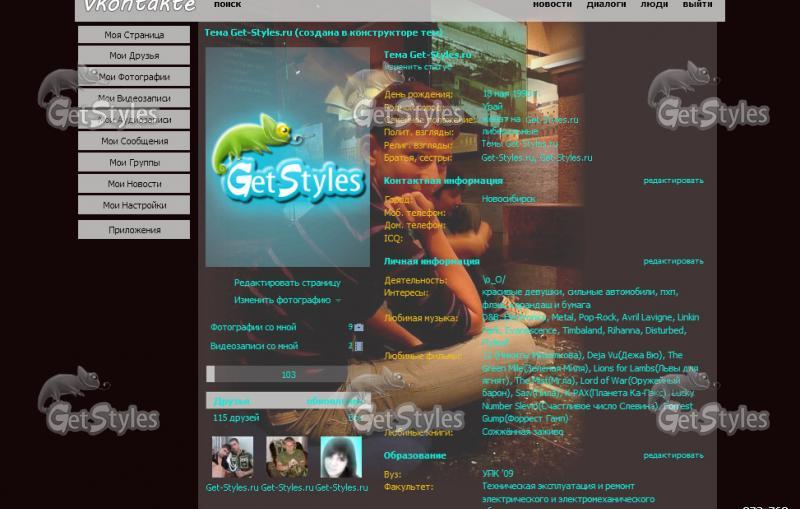Click the rating progress bar showing 103
This screenshot has height=509, width=800.
(x=287, y=374)
